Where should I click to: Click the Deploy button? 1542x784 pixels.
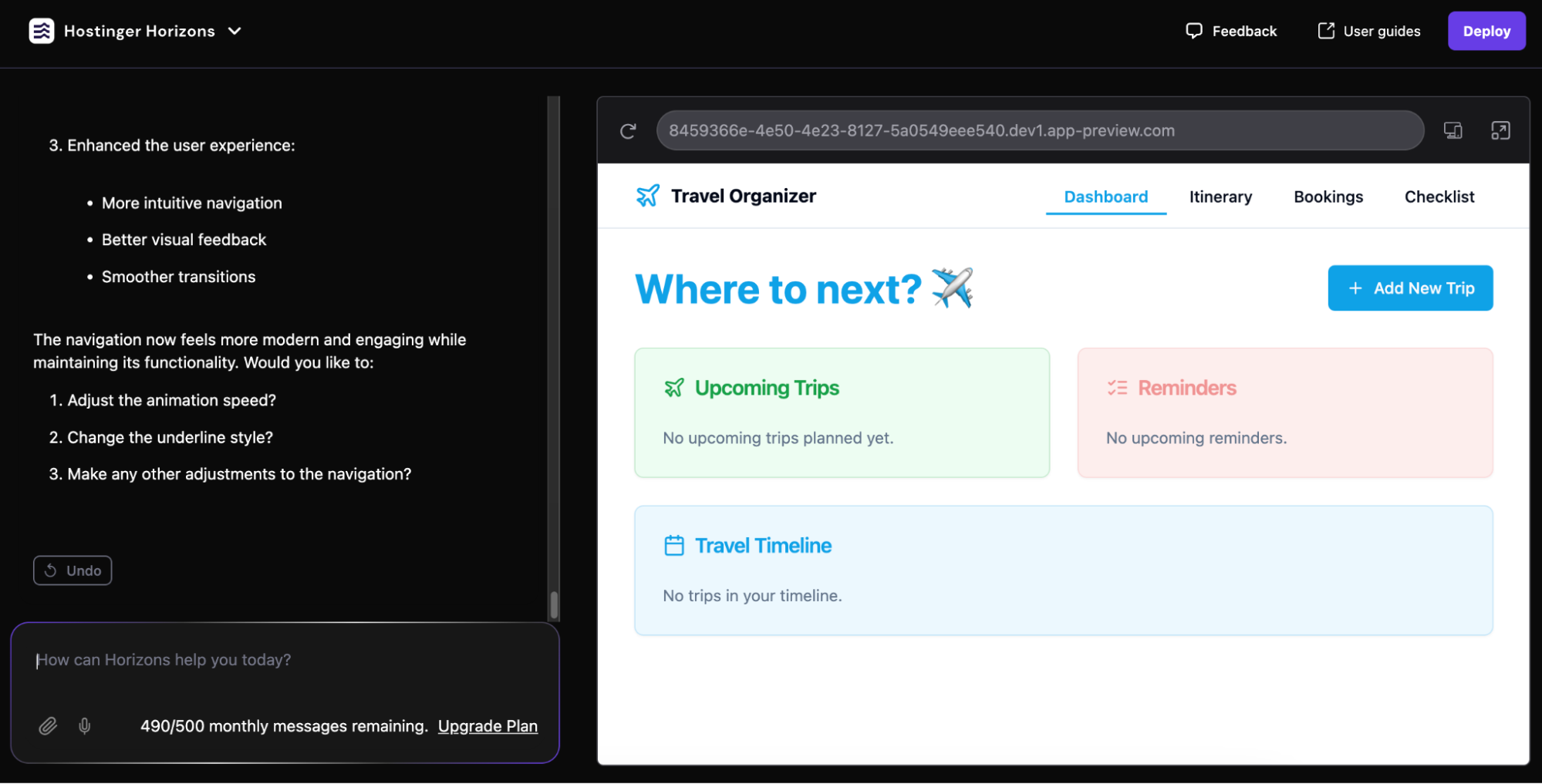(x=1486, y=30)
